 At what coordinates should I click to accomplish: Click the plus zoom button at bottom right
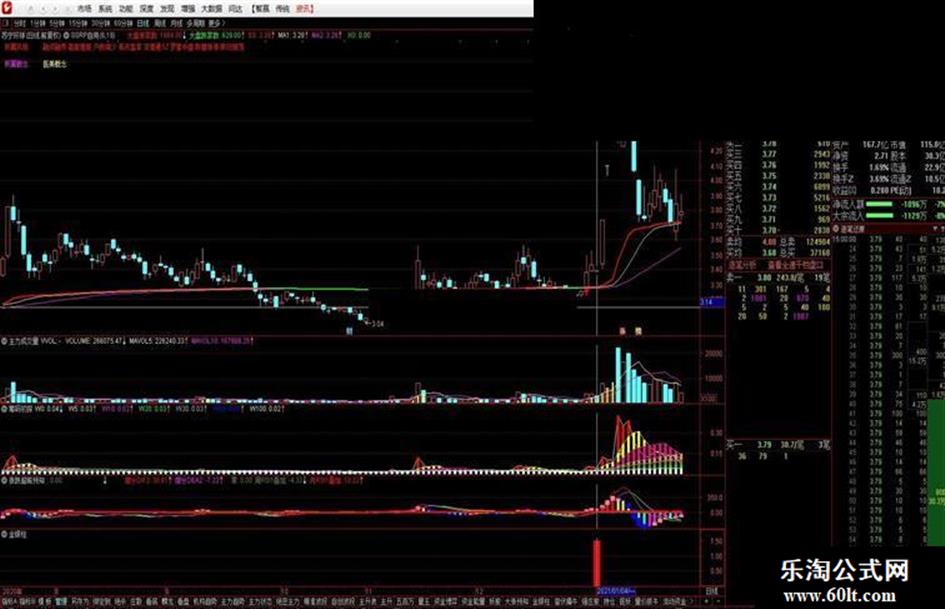click(708, 601)
